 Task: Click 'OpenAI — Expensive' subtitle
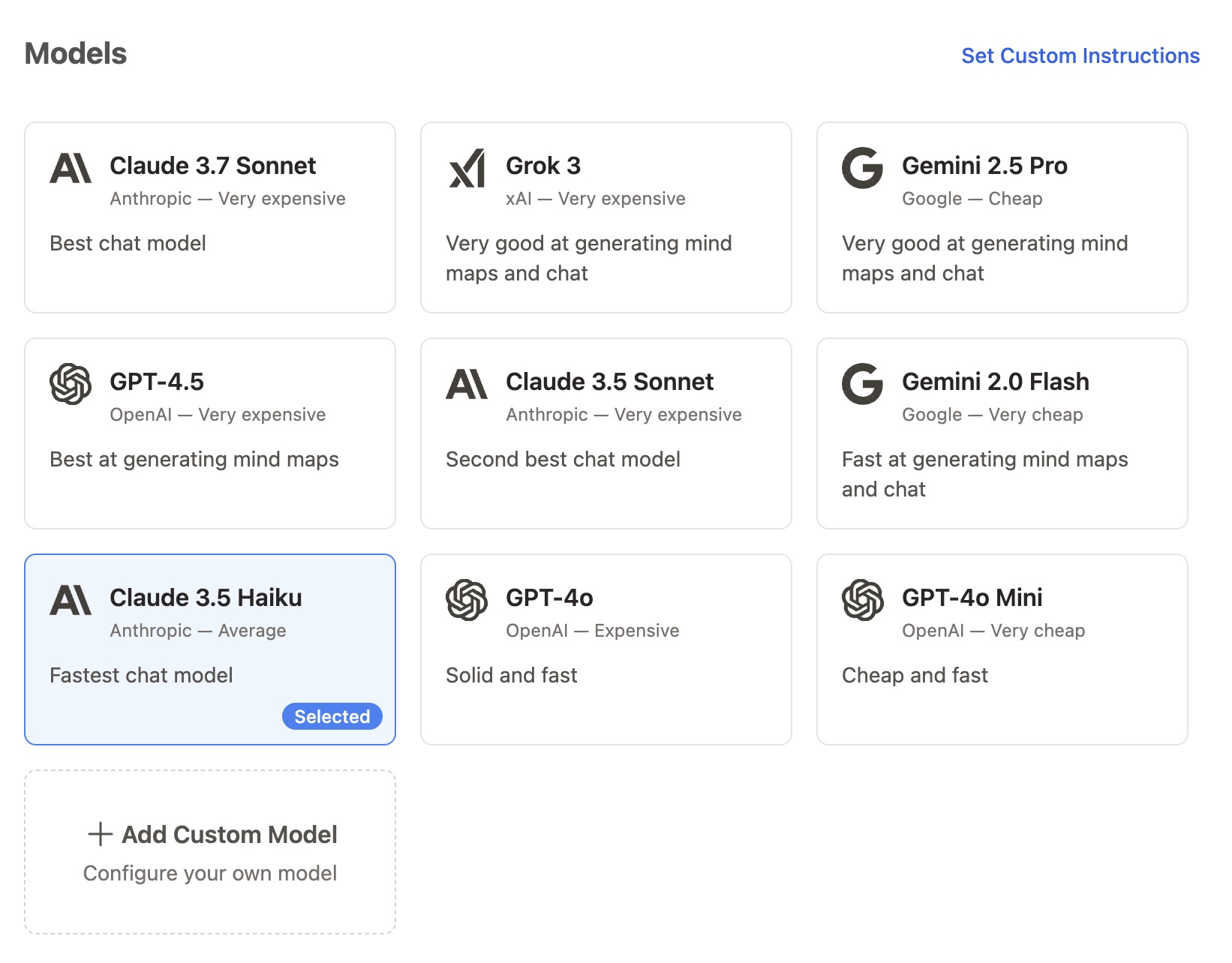coord(593,631)
